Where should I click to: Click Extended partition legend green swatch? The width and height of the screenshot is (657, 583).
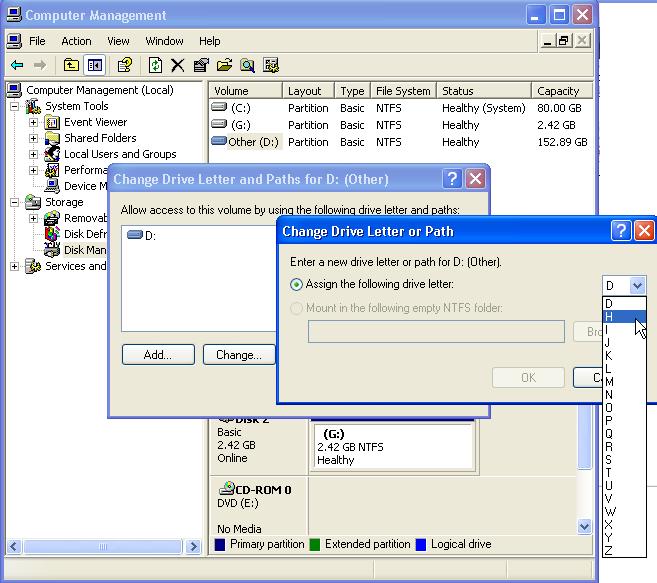[315, 544]
